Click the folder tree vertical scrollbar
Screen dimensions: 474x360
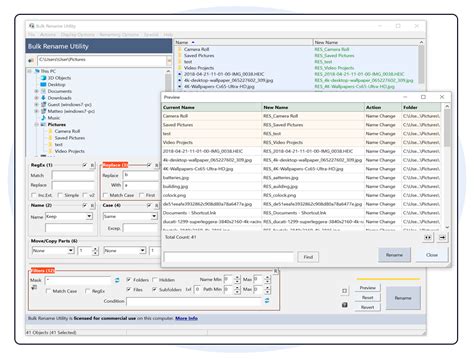pyautogui.click(x=168, y=112)
